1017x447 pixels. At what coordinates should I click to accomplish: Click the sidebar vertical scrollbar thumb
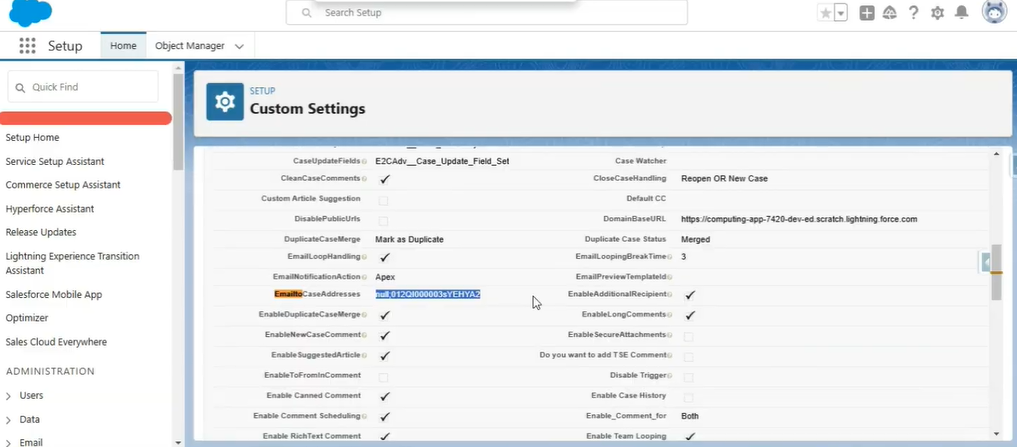click(x=178, y=121)
